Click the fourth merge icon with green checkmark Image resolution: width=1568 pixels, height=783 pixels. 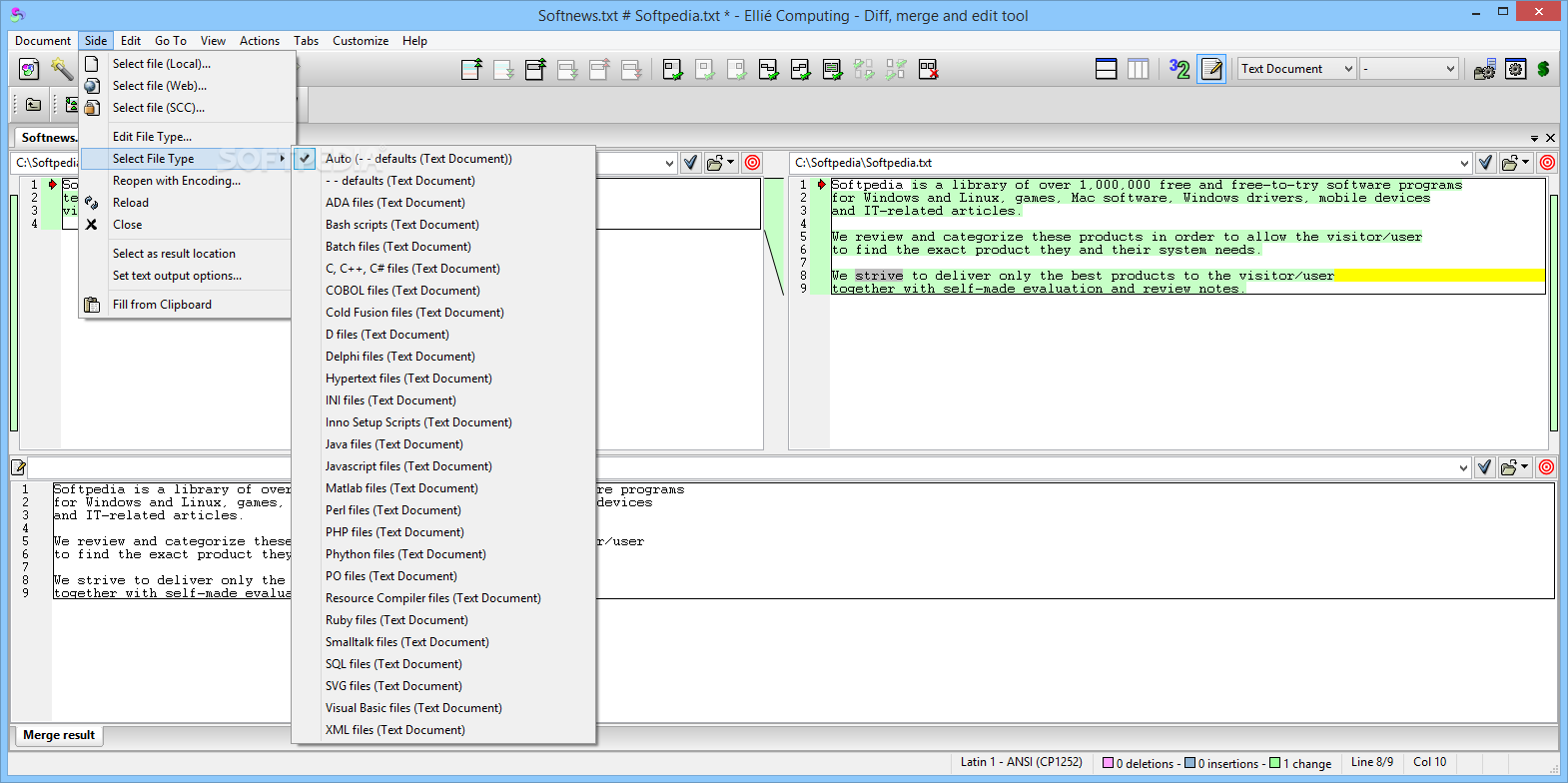click(x=768, y=69)
